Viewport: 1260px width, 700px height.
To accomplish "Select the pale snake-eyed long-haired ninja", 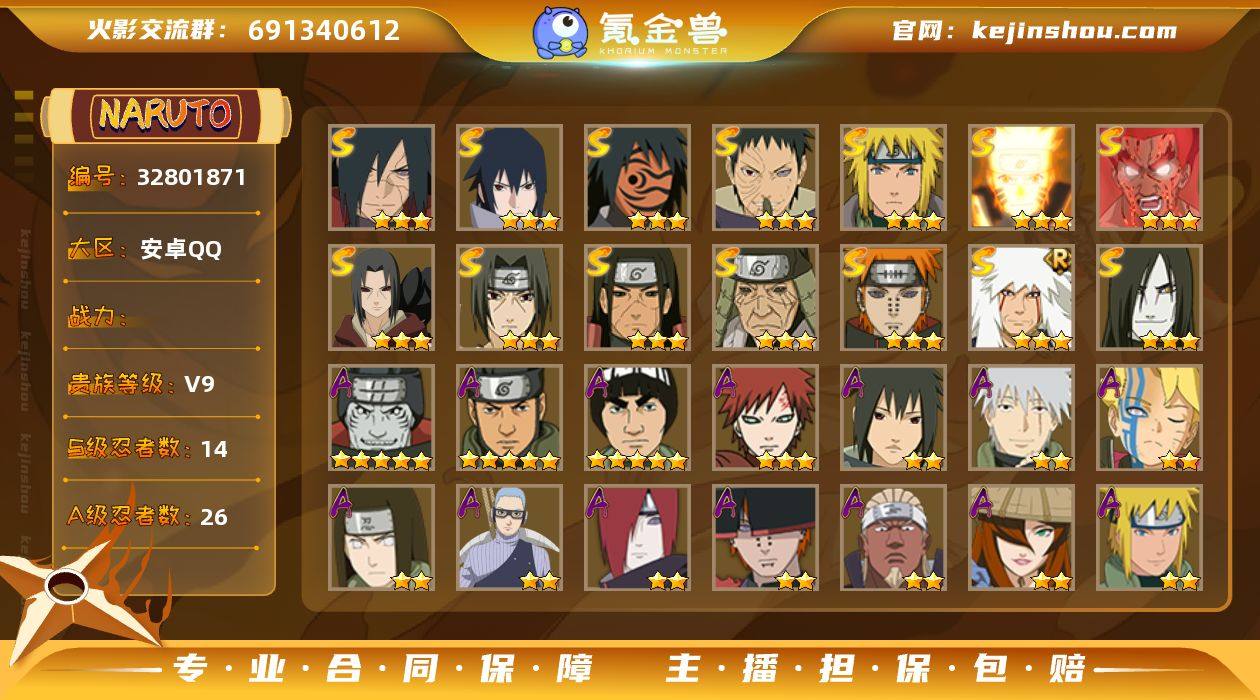I will (1150, 298).
